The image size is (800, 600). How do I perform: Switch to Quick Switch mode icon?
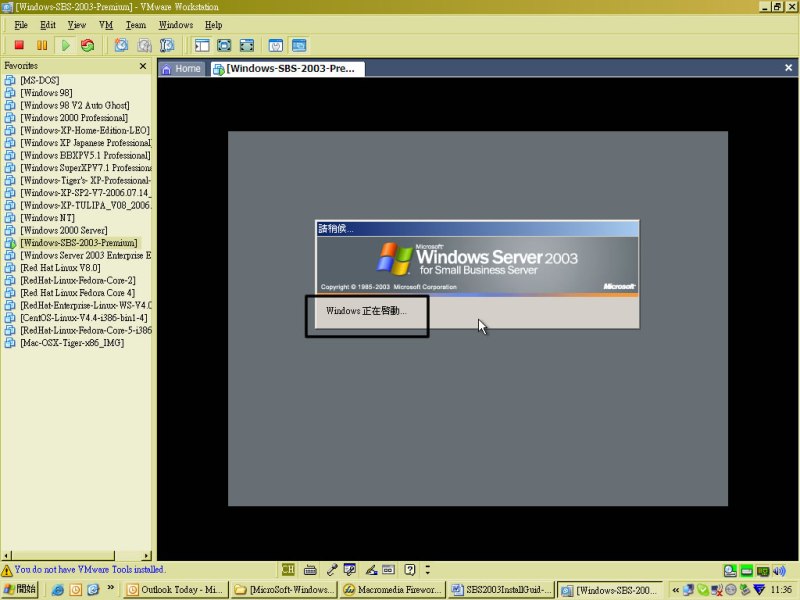click(224, 45)
